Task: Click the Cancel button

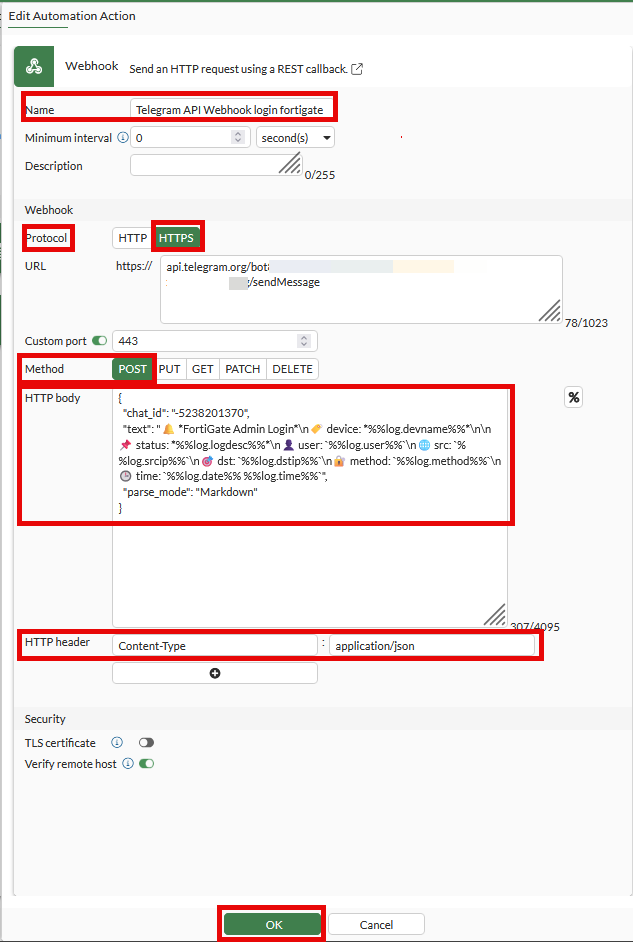Action: point(376,925)
